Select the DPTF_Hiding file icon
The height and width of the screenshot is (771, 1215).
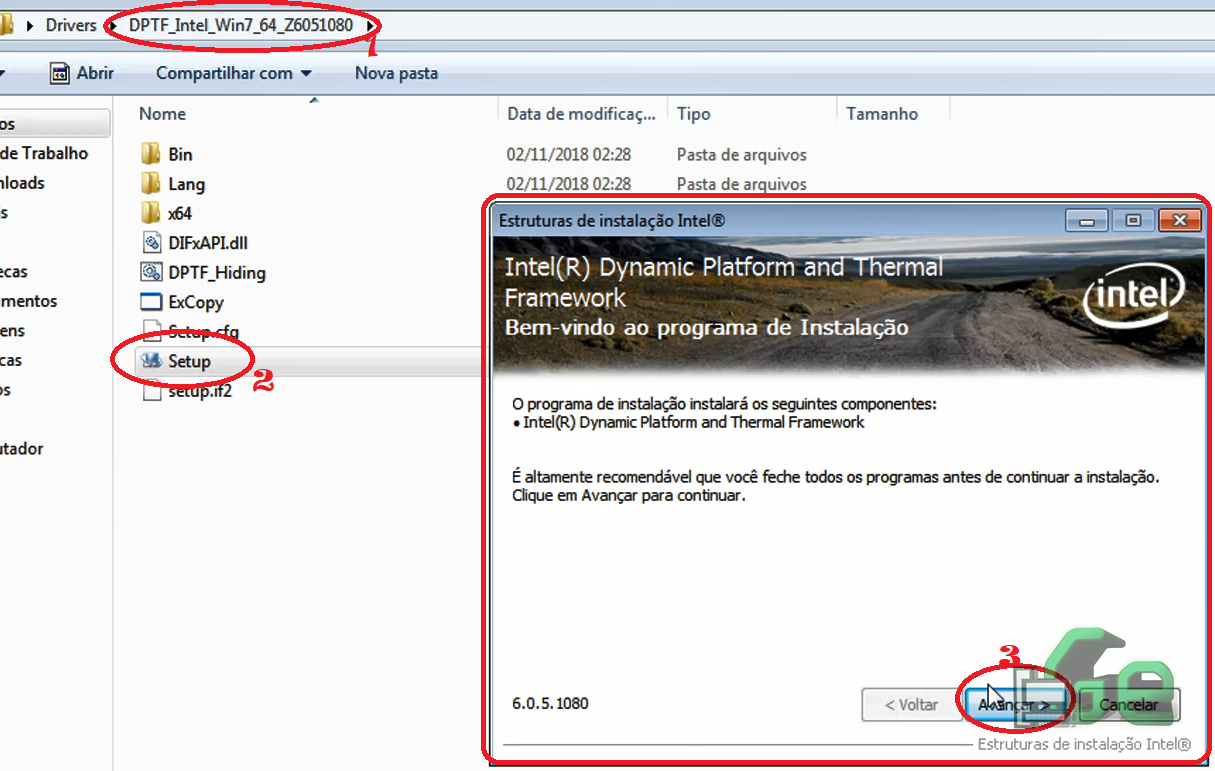(x=151, y=272)
